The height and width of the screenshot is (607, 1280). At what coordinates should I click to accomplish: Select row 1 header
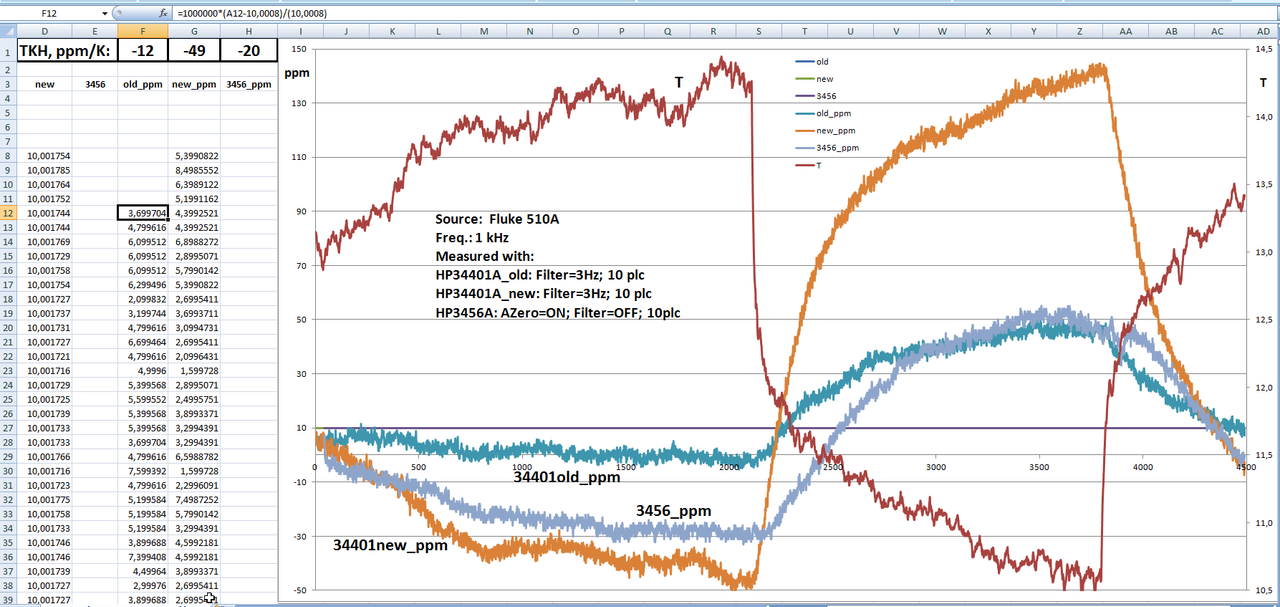tap(8, 52)
